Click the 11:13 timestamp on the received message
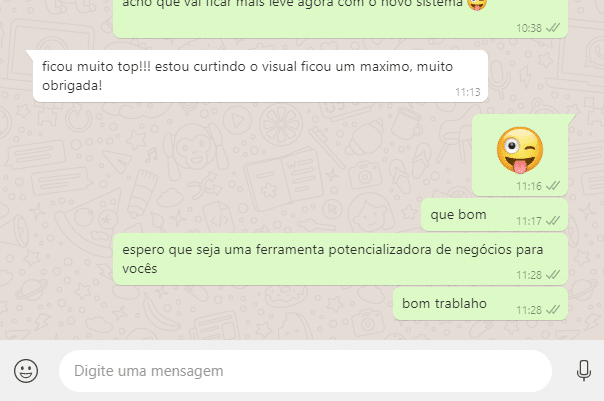Viewport: 604px width, 401px height. coord(468,92)
